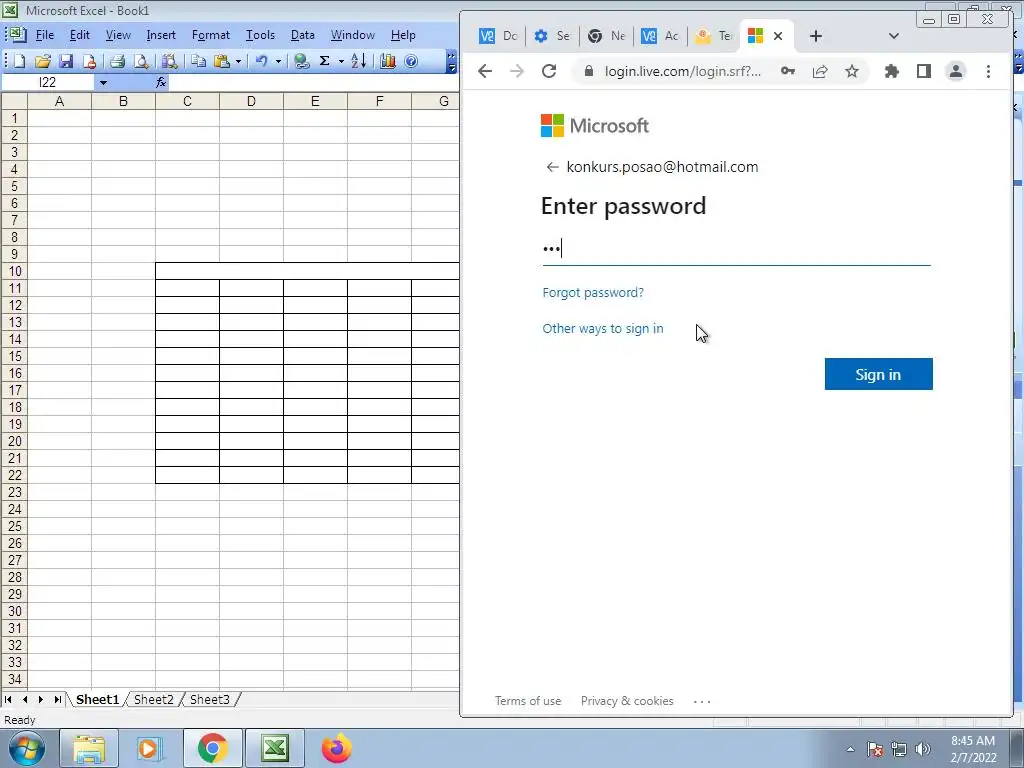Paste using Excel's clipboard Paste icon

pyautogui.click(x=222, y=61)
